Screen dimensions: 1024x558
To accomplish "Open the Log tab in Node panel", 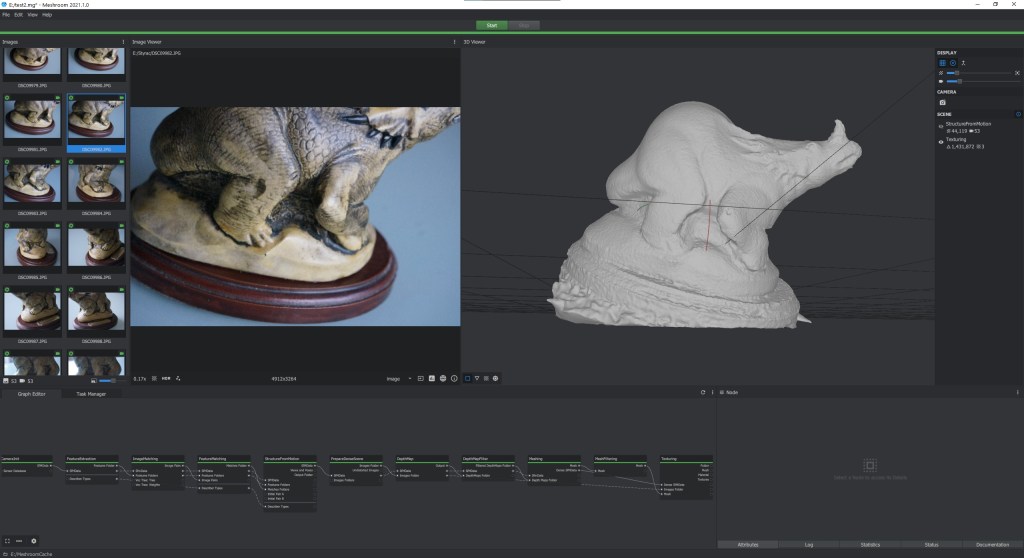I will pyautogui.click(x=808, y=544).
